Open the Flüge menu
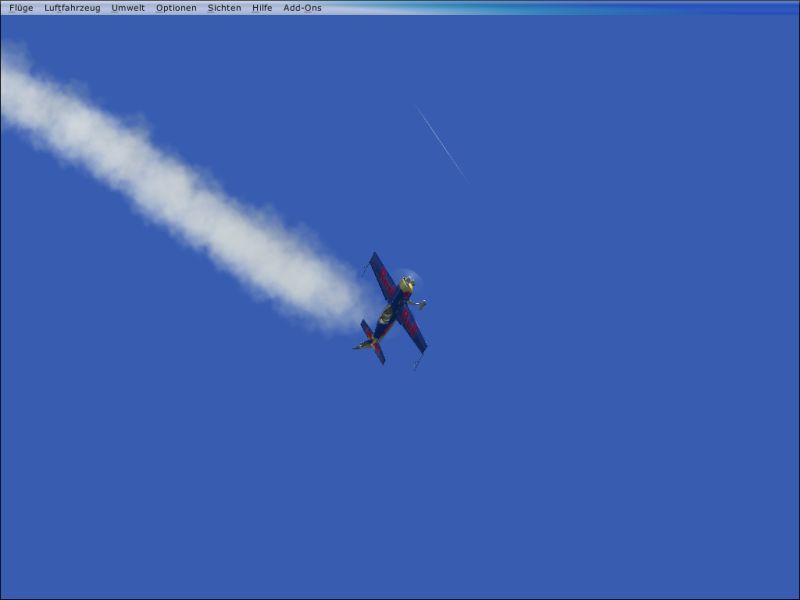This screenshot has height=600, width=800. tap(21, 8)
